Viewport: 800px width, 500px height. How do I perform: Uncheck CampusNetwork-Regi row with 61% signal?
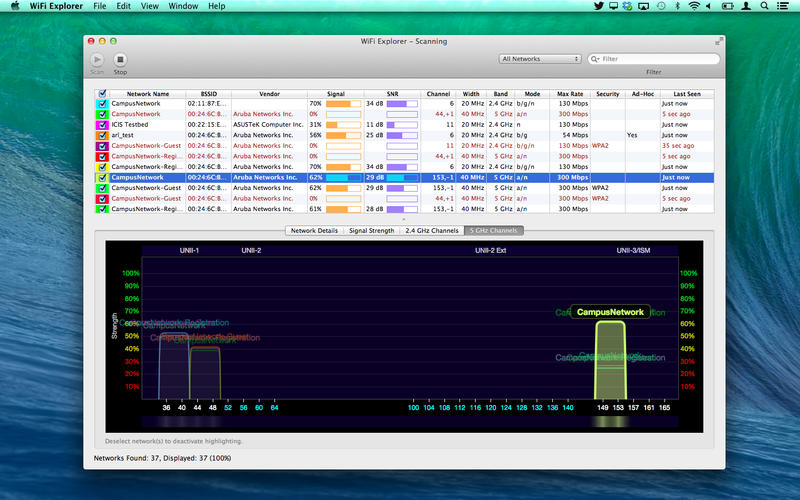[x=102, y=209]
